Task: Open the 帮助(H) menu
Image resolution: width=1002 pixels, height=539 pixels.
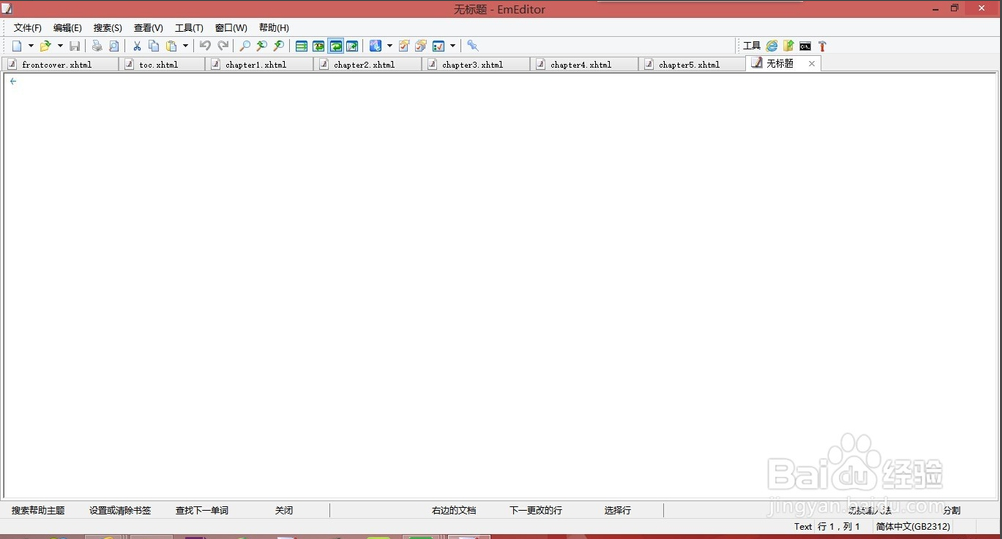Action: [274, 28]
